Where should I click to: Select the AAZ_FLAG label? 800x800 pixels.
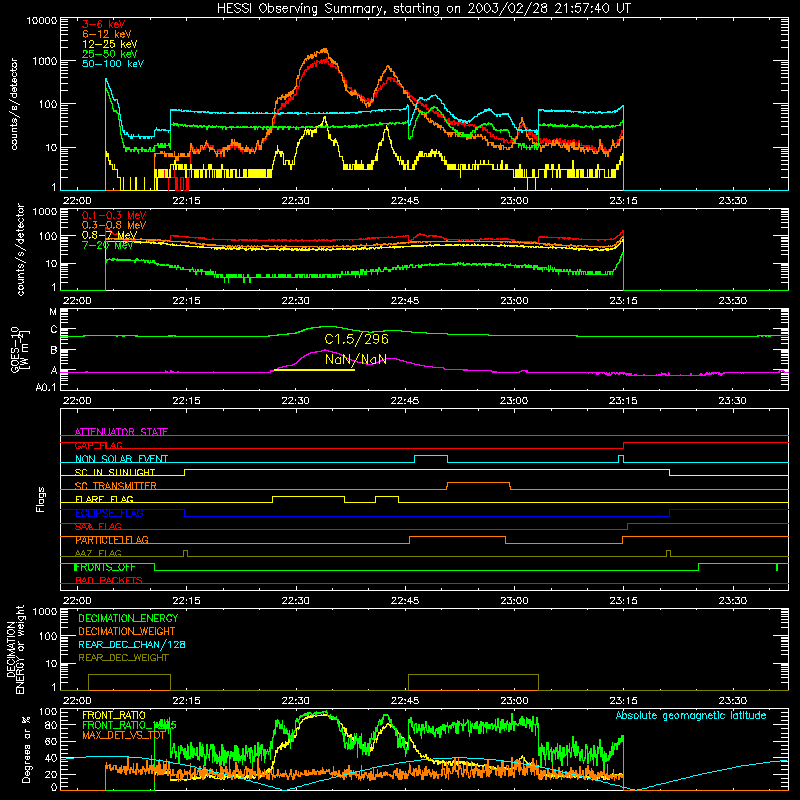click(x=98, y=553)
